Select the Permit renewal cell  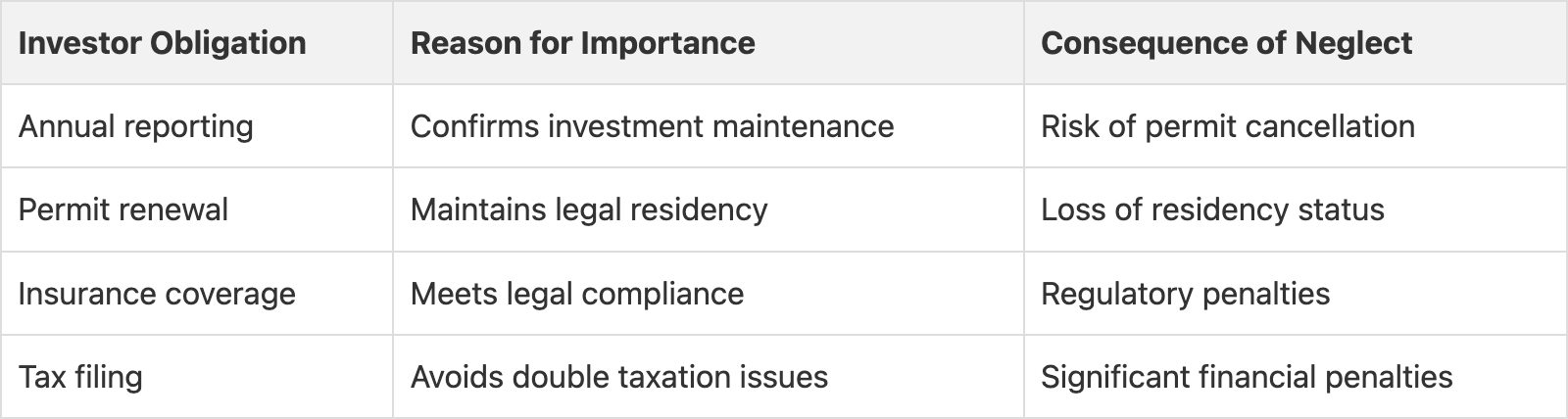[123, 209]
